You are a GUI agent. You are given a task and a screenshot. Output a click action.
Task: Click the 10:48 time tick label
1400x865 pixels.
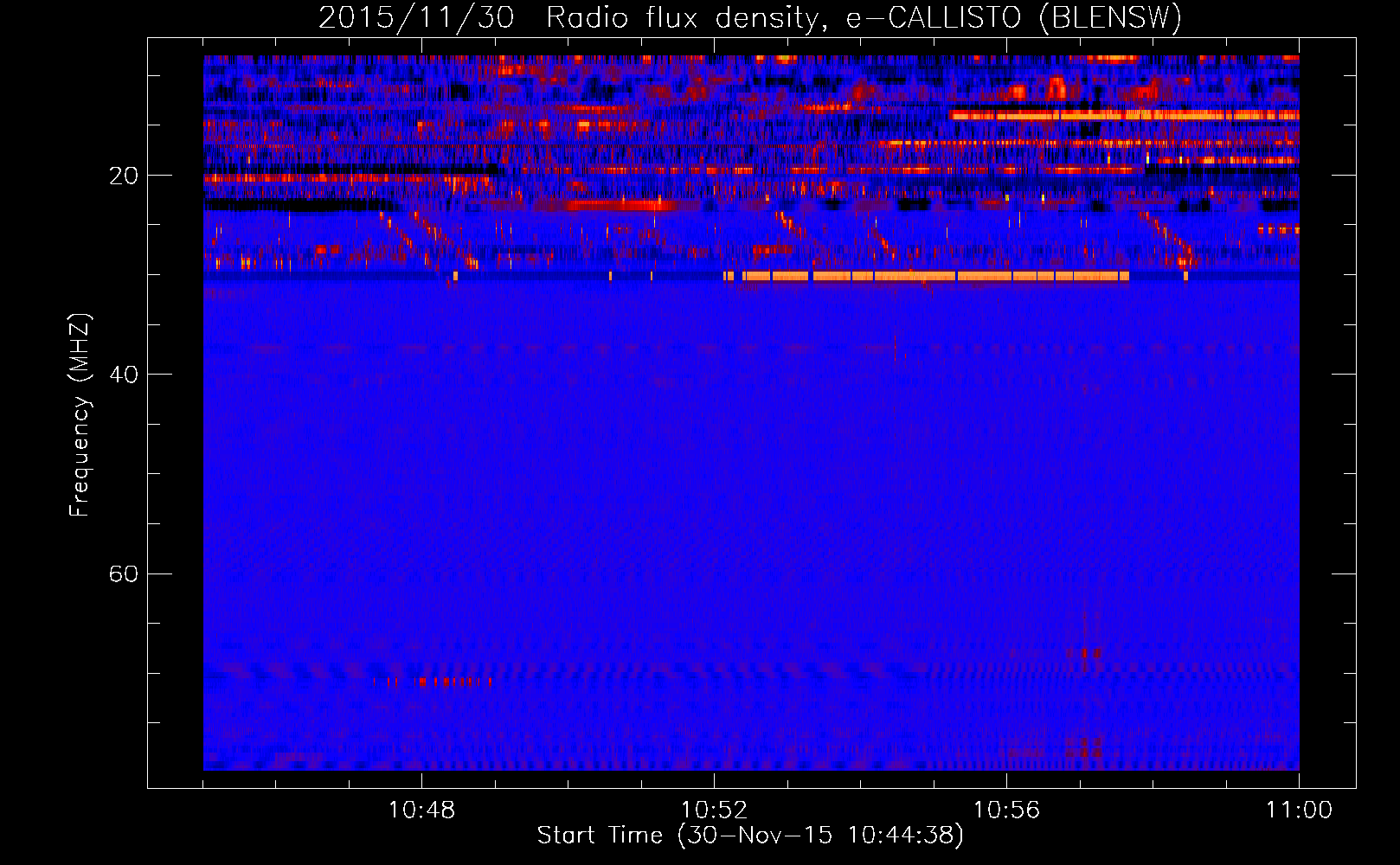(421, 810)
